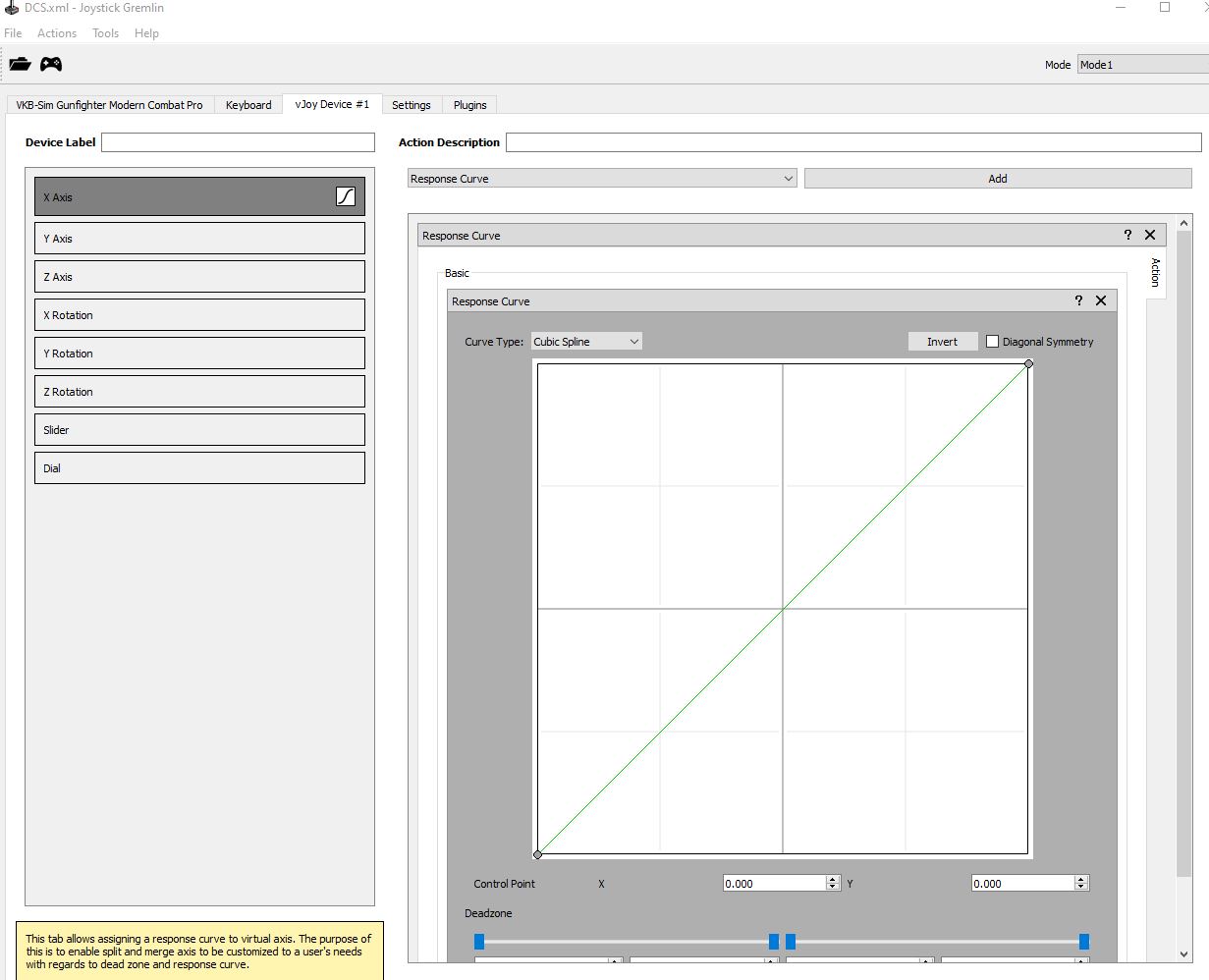Image resolution: width=1209 pixels, height=980 pixels.
Task: Click the Invert curve button
Action: pyautogui.click(x=942, y=342)
